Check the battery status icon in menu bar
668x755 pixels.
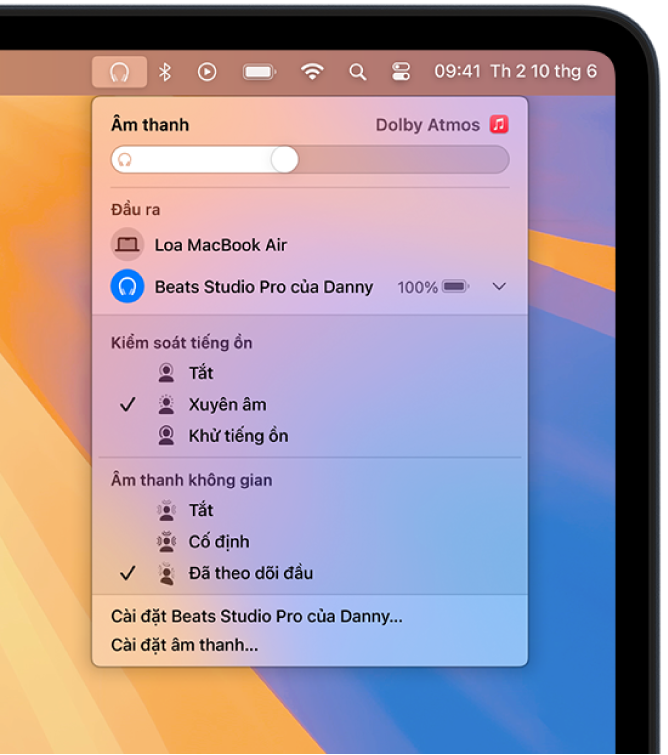point(260,72)
